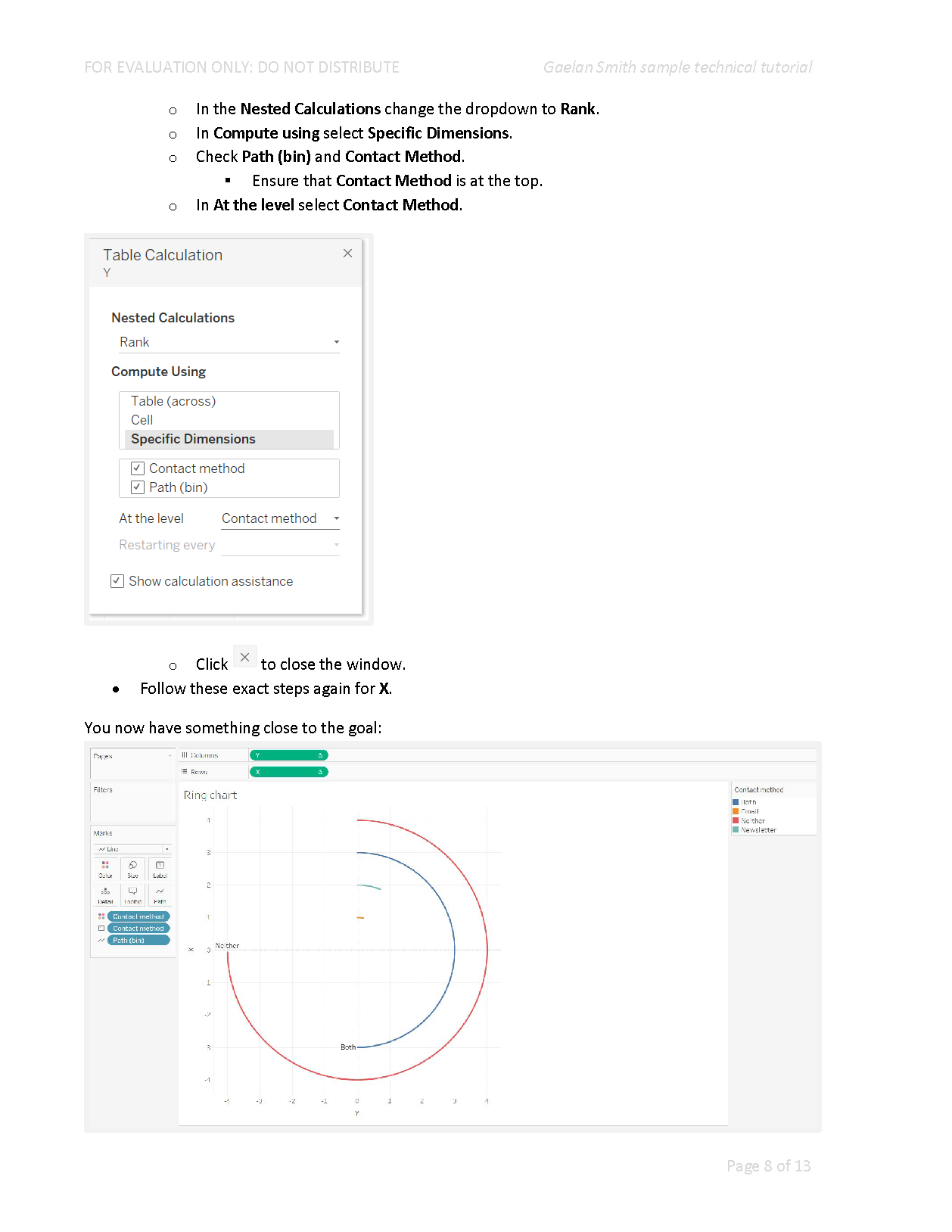Click Contact method pill with color icon

pos(138,916)
